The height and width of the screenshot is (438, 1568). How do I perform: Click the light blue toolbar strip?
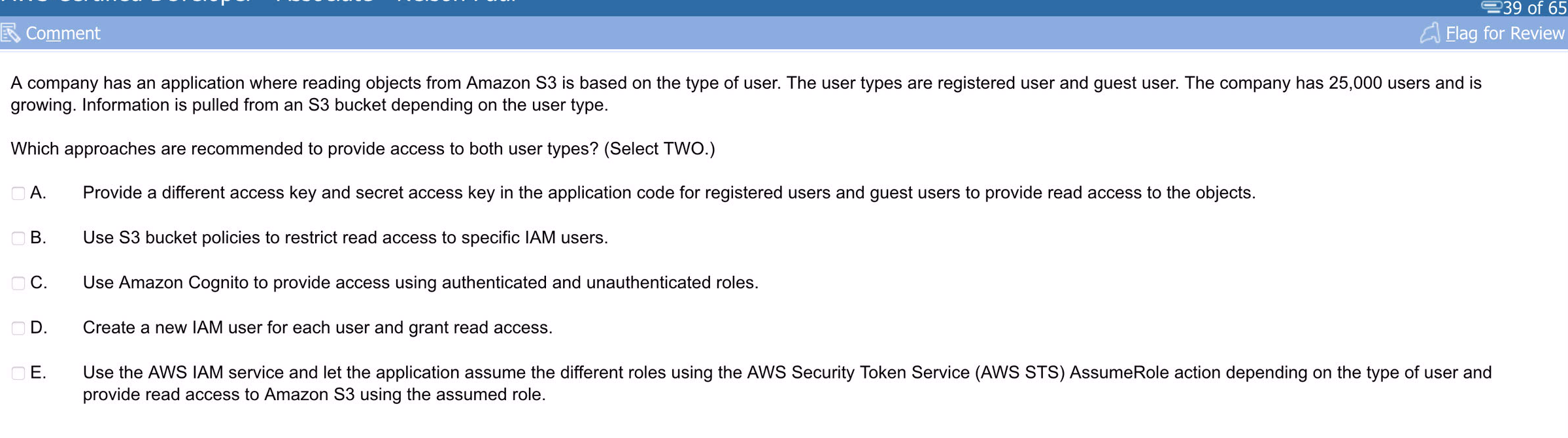[x=784, y=33]
